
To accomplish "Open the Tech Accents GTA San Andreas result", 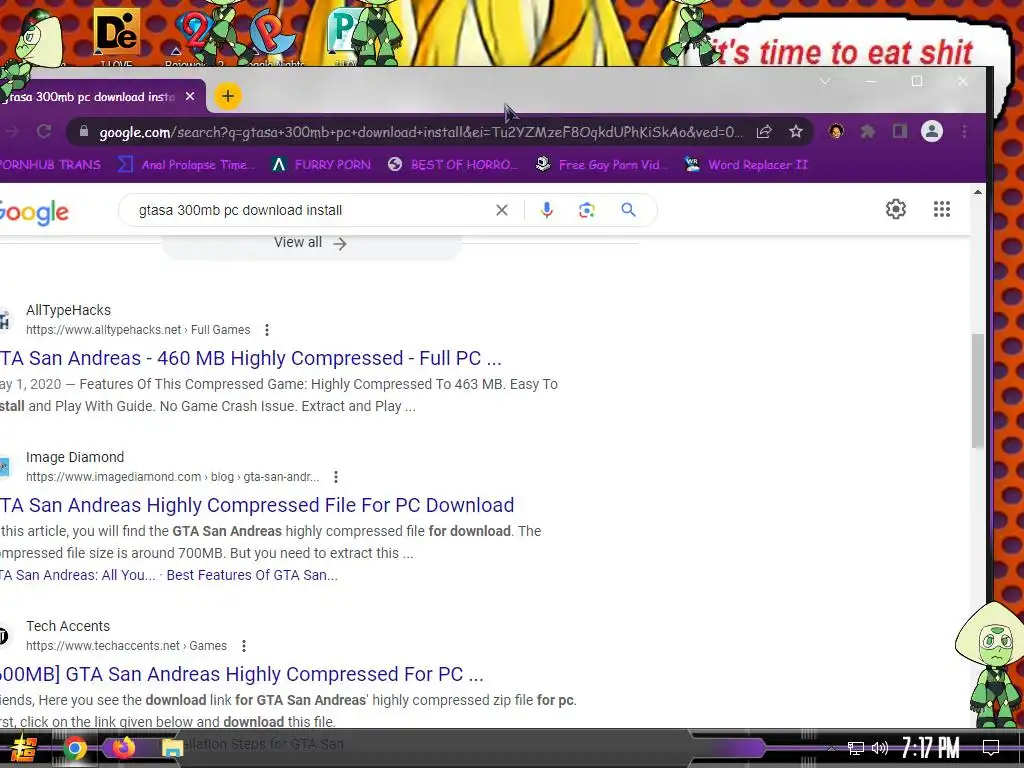I will [242, 674].
